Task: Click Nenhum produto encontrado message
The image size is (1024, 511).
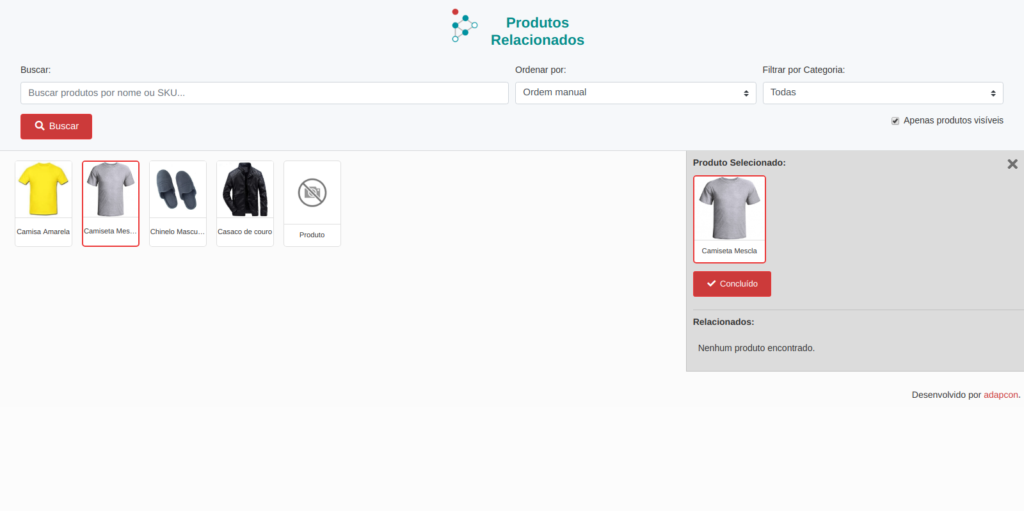Action: (x=756, y=348)
